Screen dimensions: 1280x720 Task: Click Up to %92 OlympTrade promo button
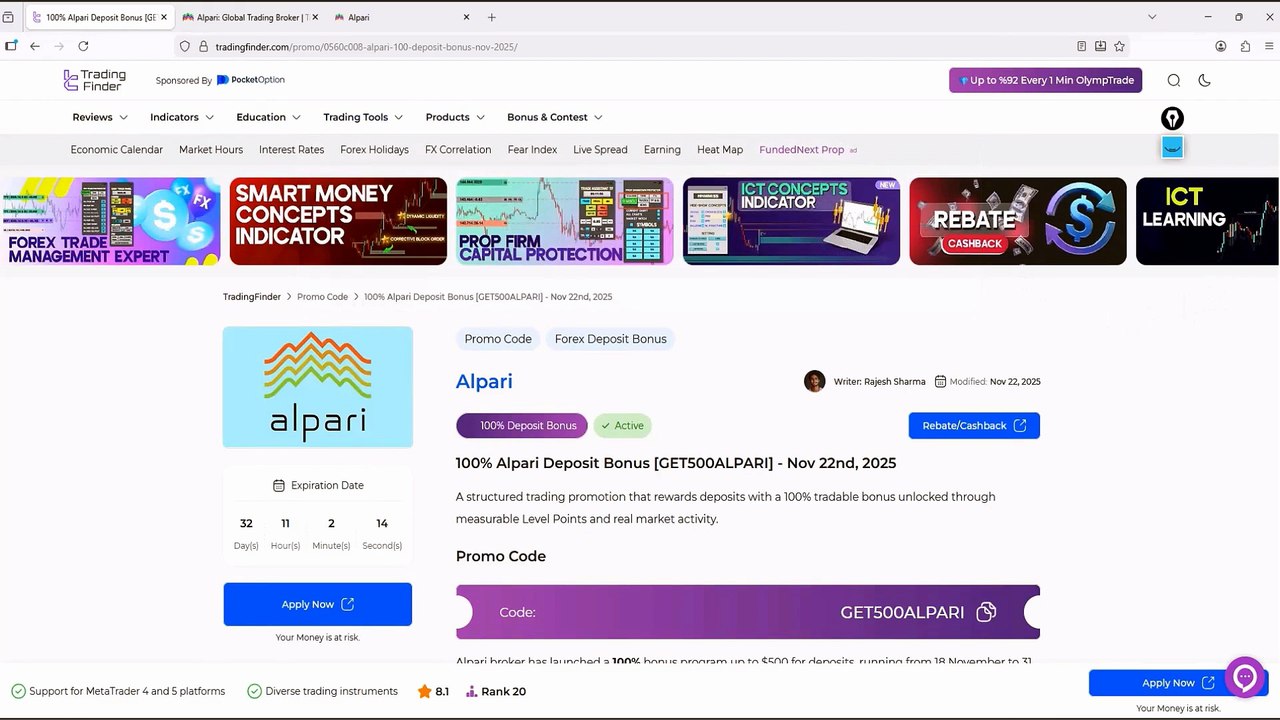[1045, 80]
